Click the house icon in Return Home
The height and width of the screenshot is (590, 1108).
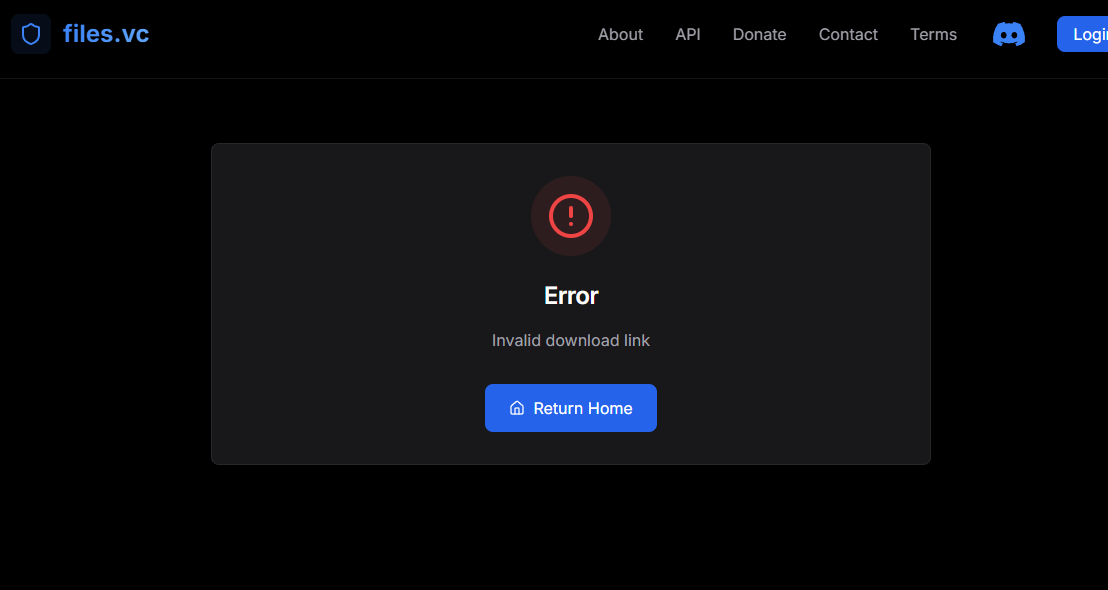click(517, 408)
